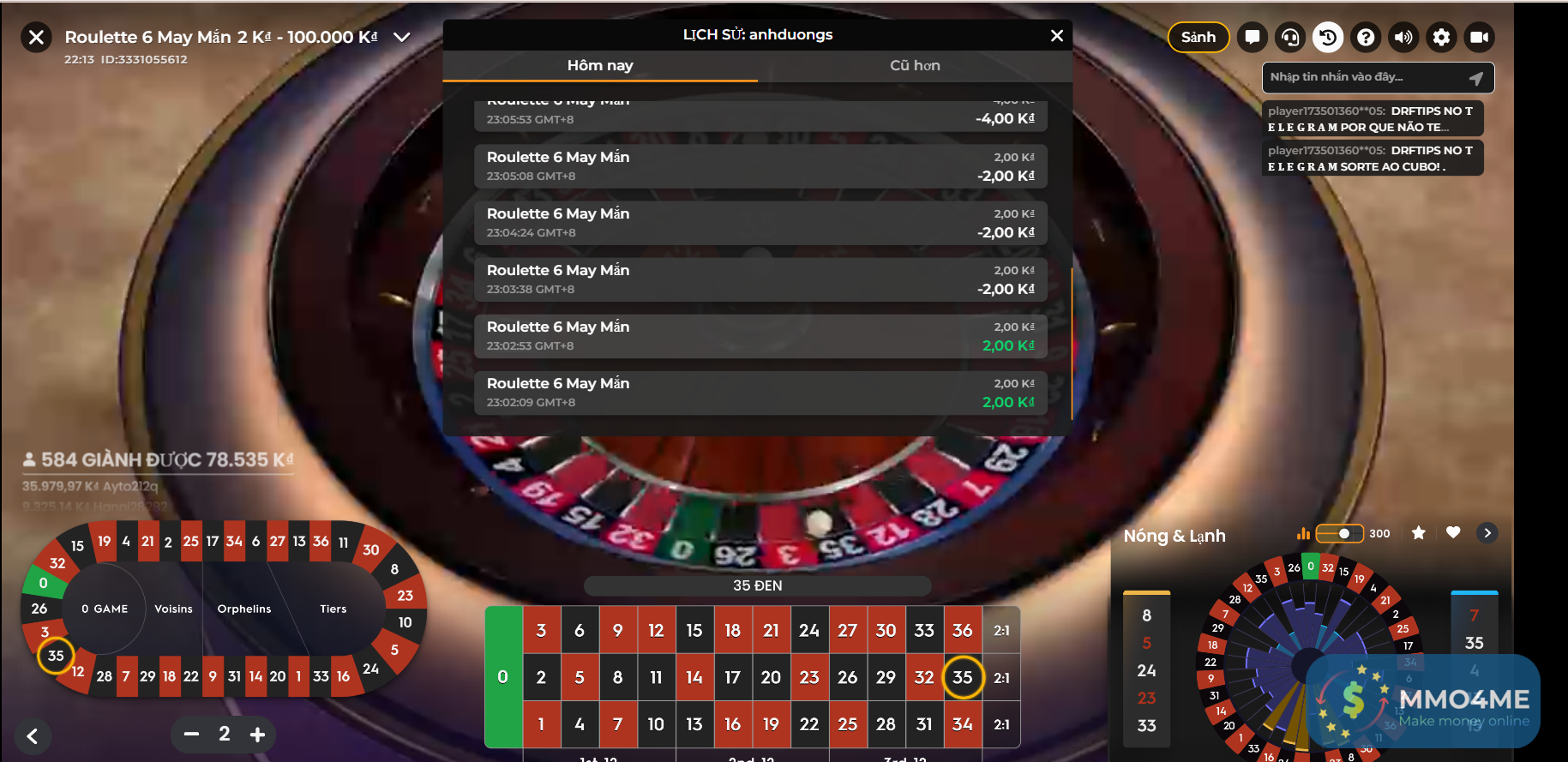Viewport: 1568px width, 762px height.
Task: Collapse the racetrack panel back chevron
Action: 33,735
